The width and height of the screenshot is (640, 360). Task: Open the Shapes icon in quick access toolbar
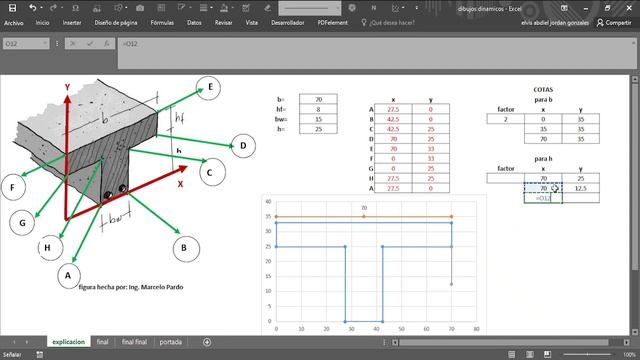pos(118,8)
